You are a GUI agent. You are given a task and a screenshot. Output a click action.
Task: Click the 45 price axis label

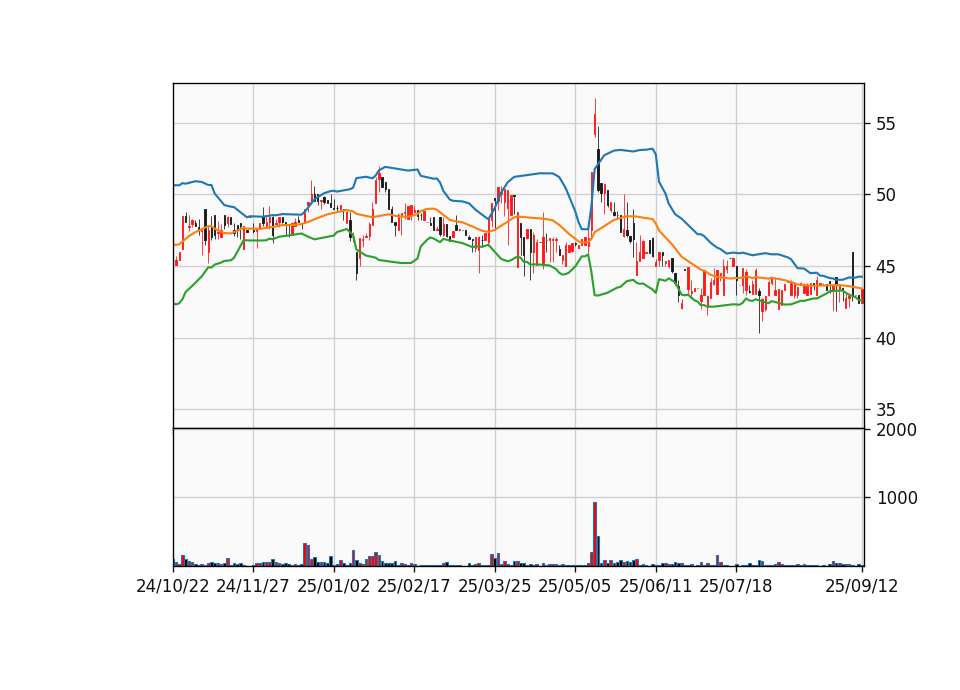click(886, 267)
